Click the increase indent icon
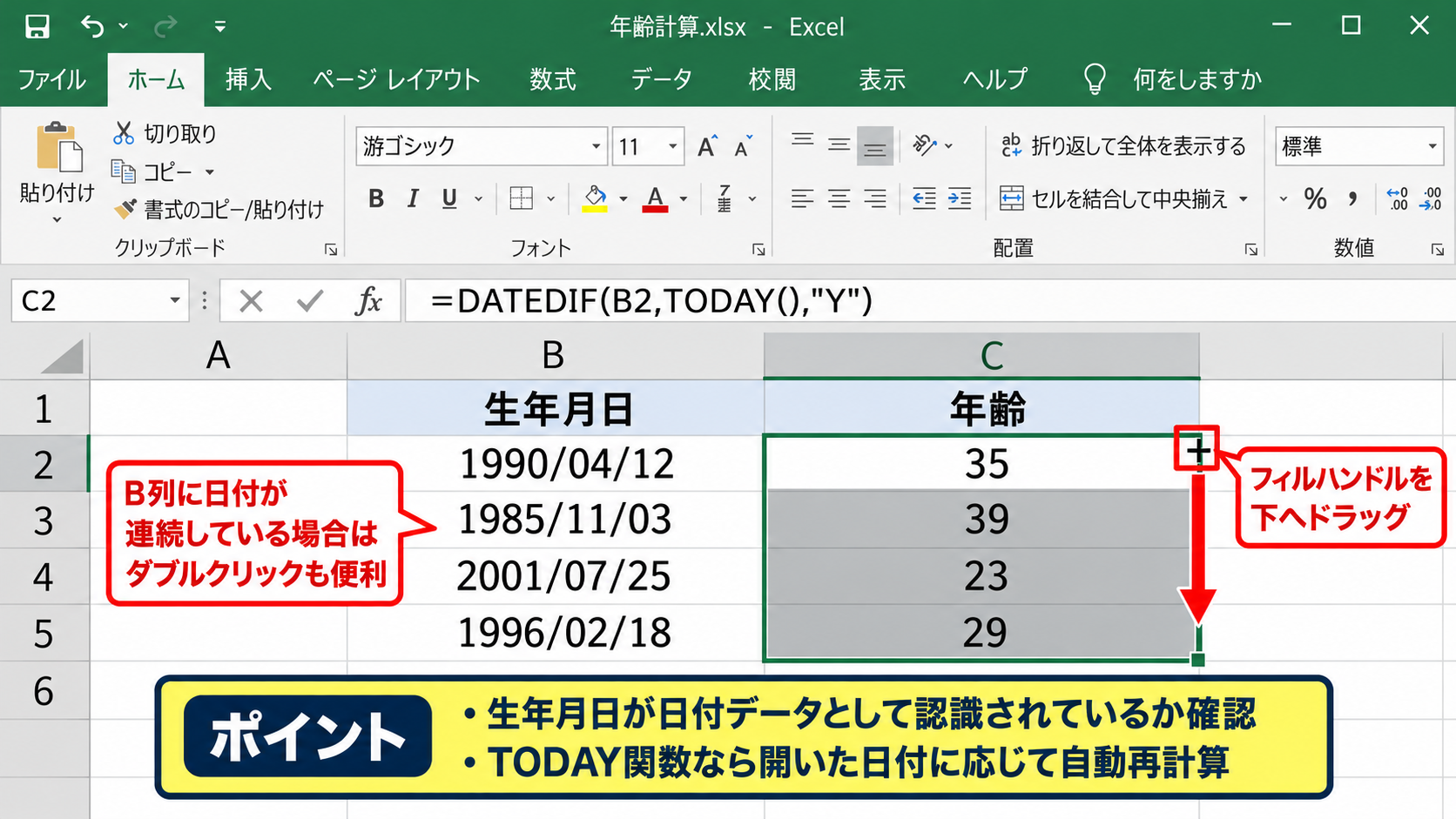This screenshot has height=819, width=1456. click(960, 198)
